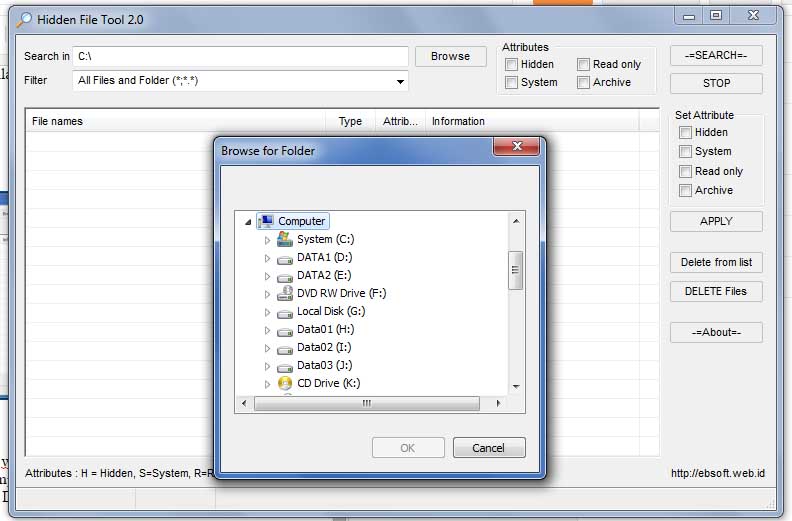Enable the Read only search attribute checkbox

(x=583, y=64)
